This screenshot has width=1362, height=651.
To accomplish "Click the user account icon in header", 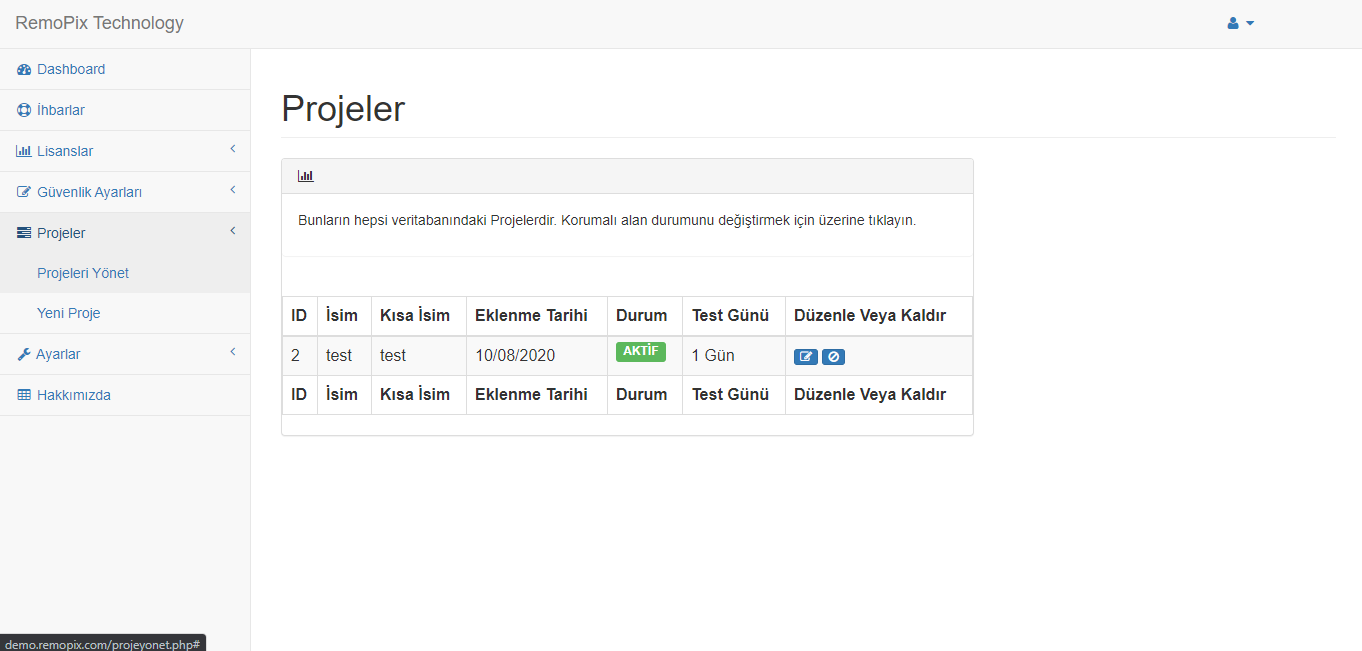I will 1233,23.
